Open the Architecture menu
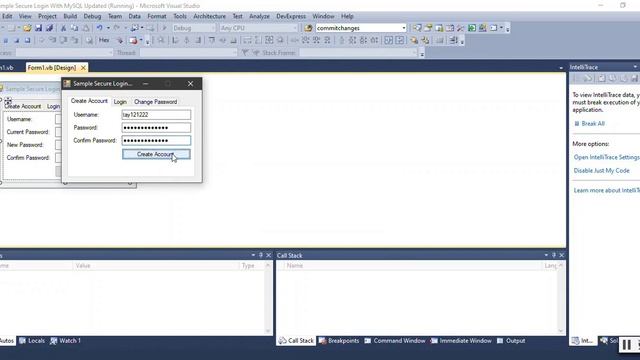 [x=209, y=16]
